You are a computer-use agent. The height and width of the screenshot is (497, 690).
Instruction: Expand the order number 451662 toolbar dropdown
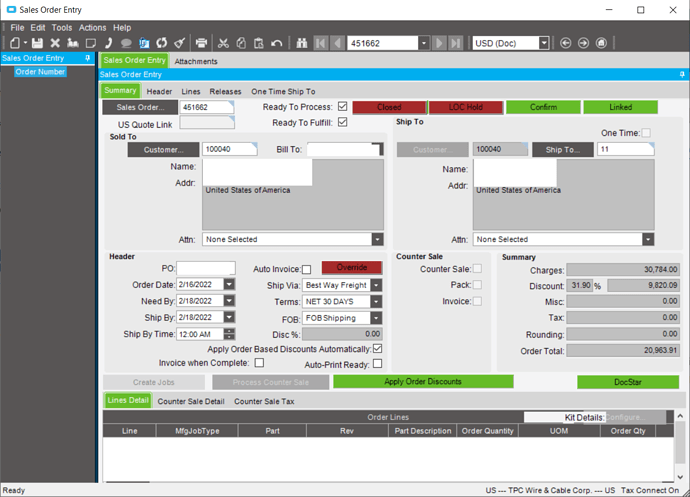point(424,43)
